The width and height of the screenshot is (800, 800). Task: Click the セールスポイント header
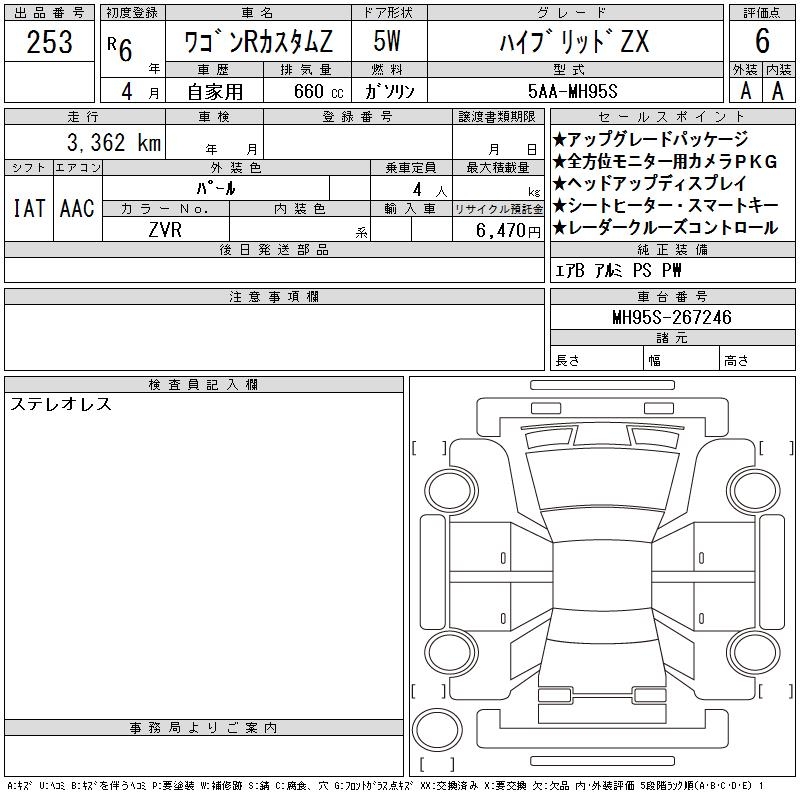click(672, 117)
